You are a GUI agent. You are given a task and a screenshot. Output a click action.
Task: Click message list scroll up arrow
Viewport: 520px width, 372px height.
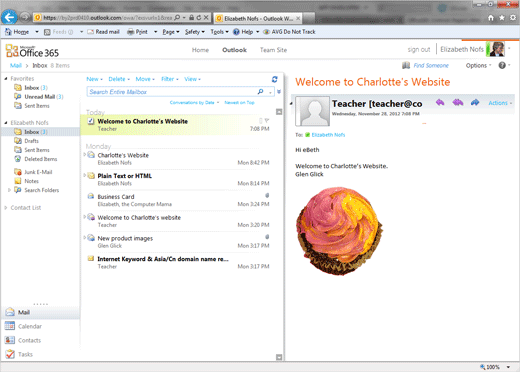[279, 112]
